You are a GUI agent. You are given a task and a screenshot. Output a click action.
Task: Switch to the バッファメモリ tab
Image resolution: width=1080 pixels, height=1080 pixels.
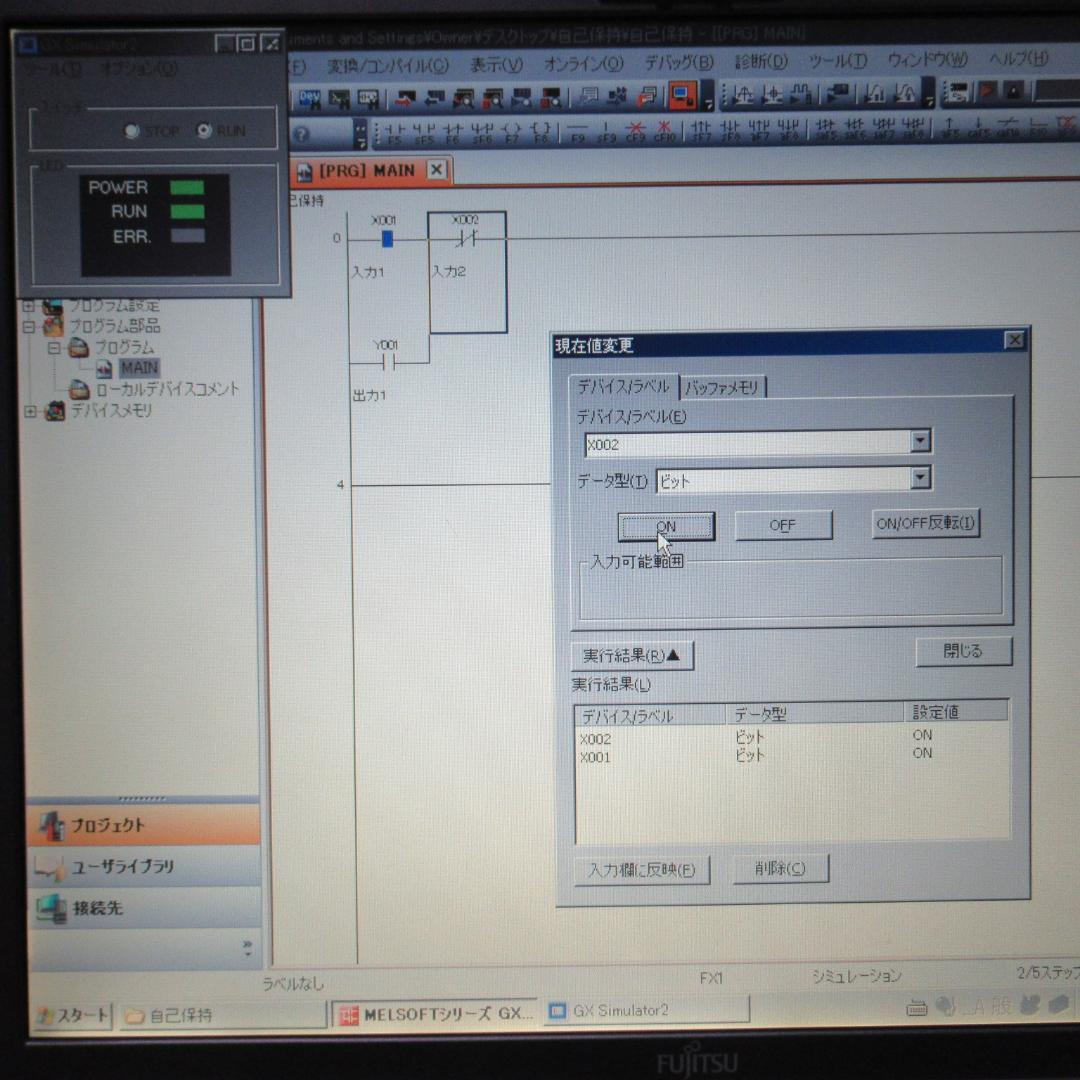tap(722, 388)
